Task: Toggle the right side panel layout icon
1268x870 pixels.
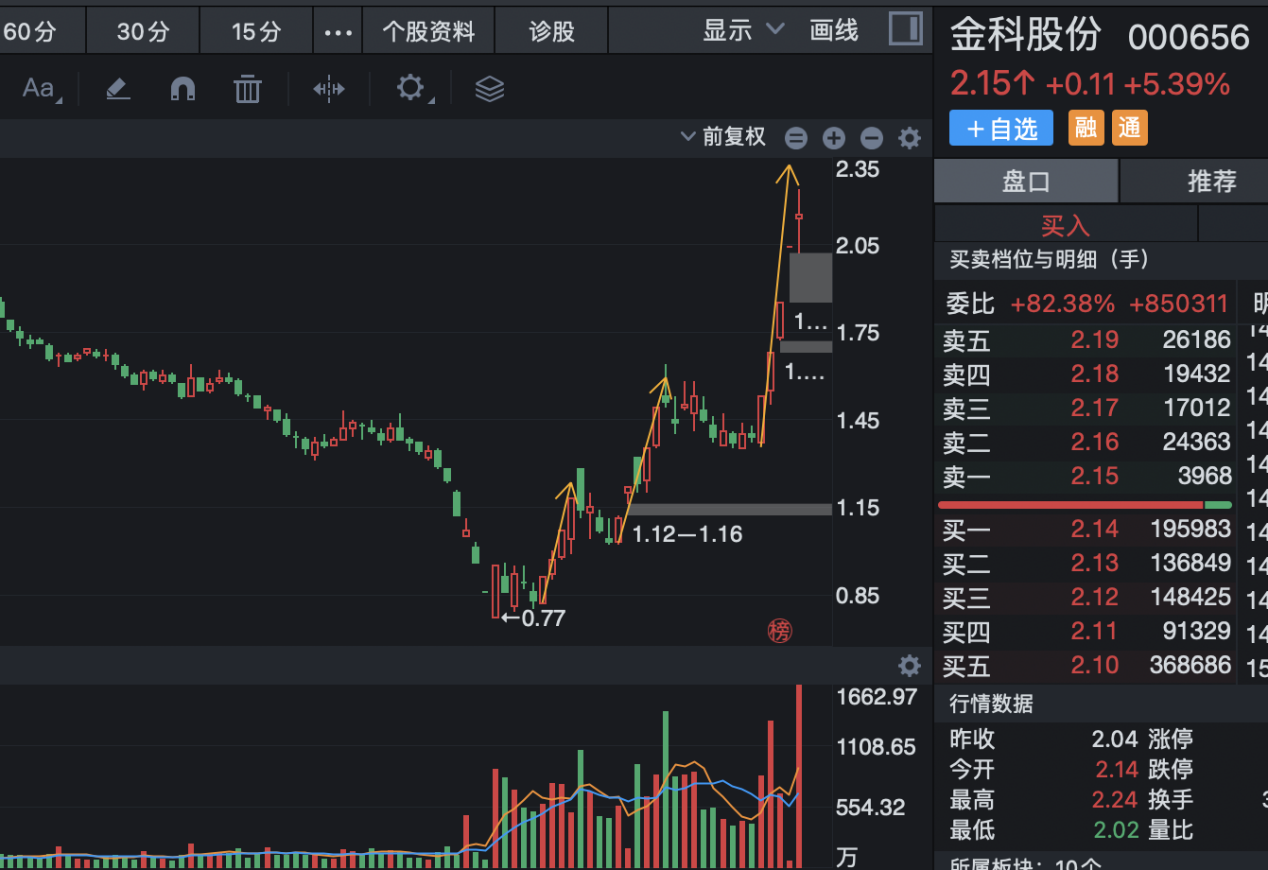Action: click(x=906, y=29)
